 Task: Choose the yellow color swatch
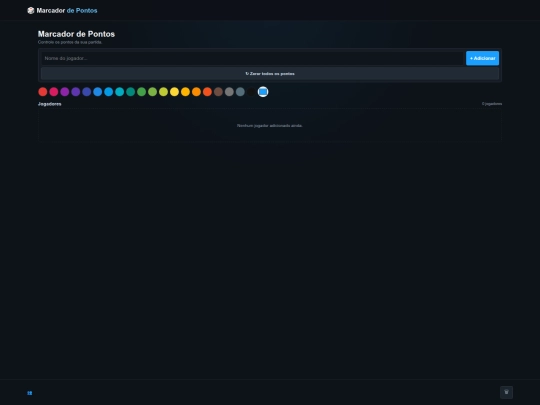[x=175, y=92]
